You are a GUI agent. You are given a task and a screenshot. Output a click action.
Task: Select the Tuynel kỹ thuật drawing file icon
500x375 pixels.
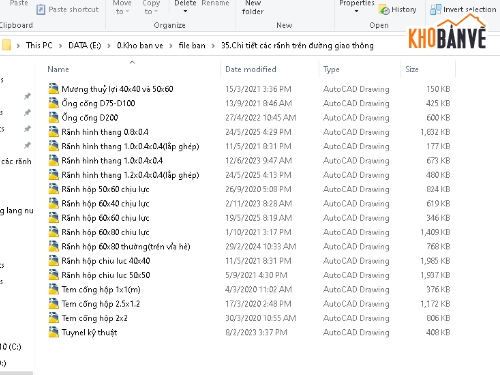tap(53, 332)
